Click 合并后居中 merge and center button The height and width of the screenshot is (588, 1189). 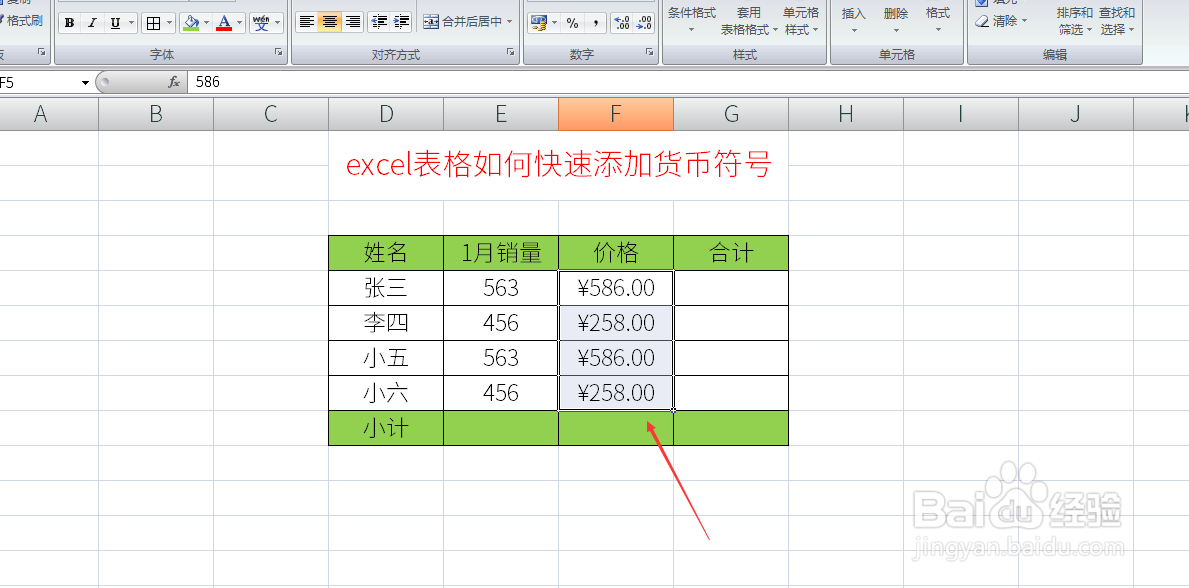[x=462, y=22]
